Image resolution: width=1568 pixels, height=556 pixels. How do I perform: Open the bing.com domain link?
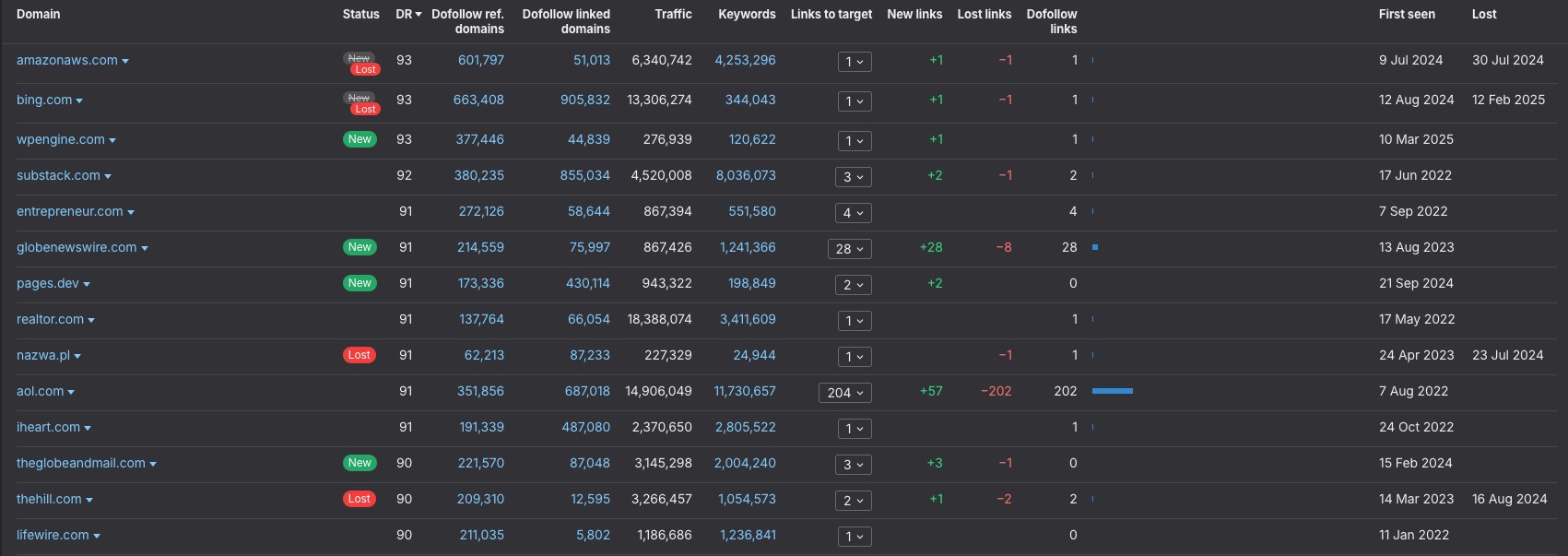[x=43, y=100]
